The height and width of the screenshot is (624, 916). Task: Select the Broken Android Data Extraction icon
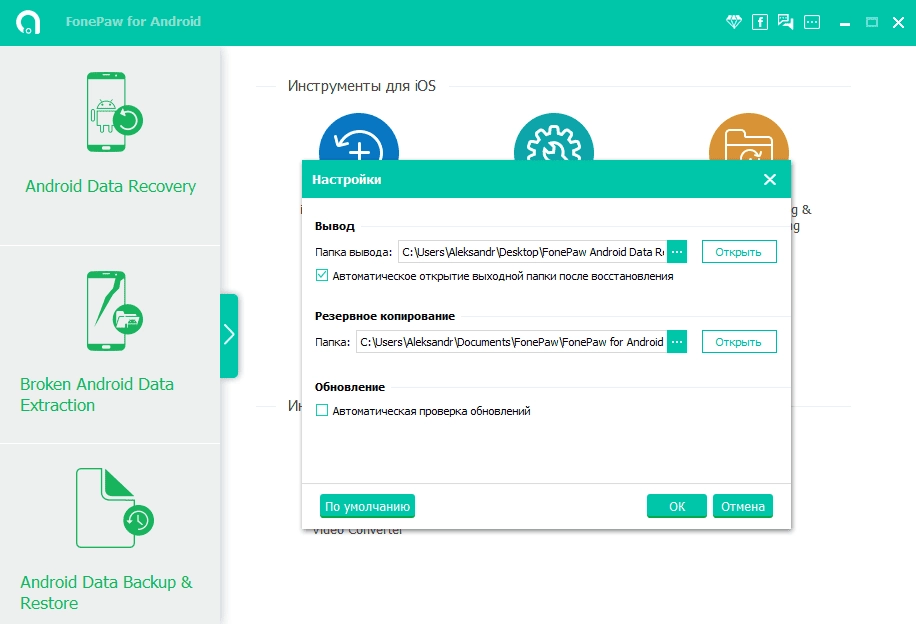tap(114, 311)
